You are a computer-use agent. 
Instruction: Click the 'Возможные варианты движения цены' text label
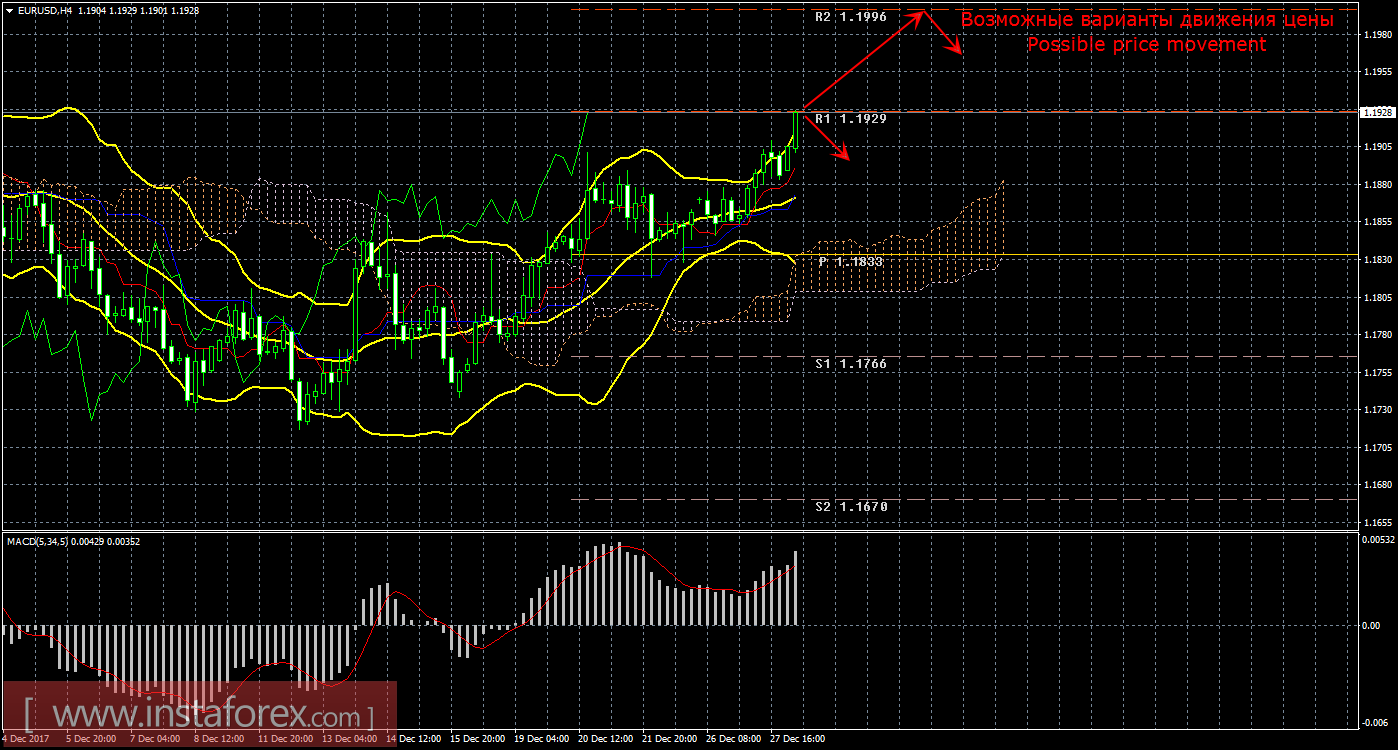coord(1146,20)
